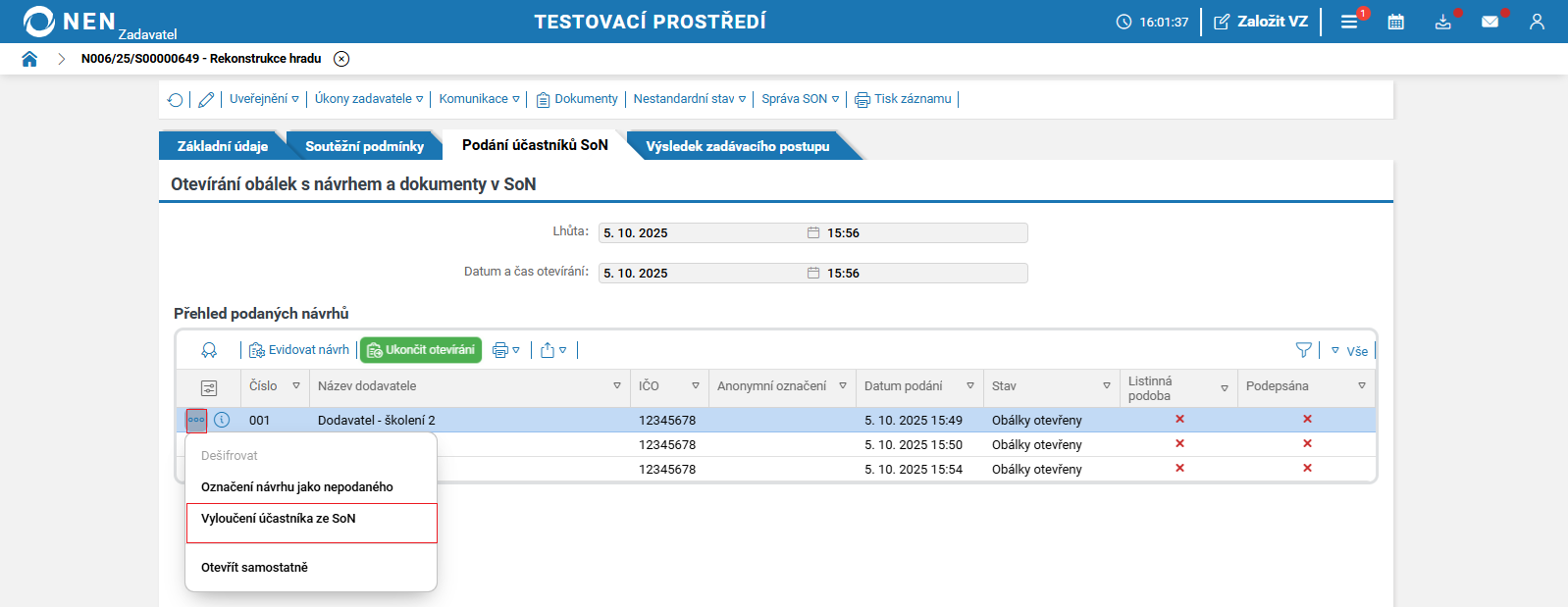The height and width of the screenshot is (607, 1568).
Task: Expand the Úkony zadavatele dropdown
Action: coord(368,99)
